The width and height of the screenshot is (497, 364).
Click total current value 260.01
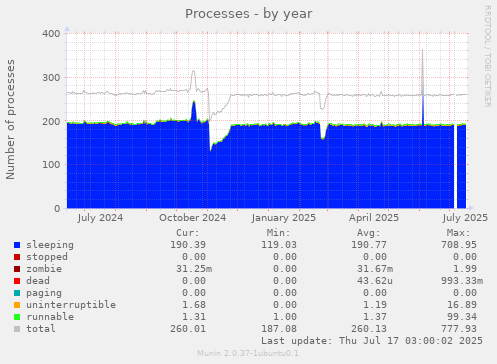[188, 329]
